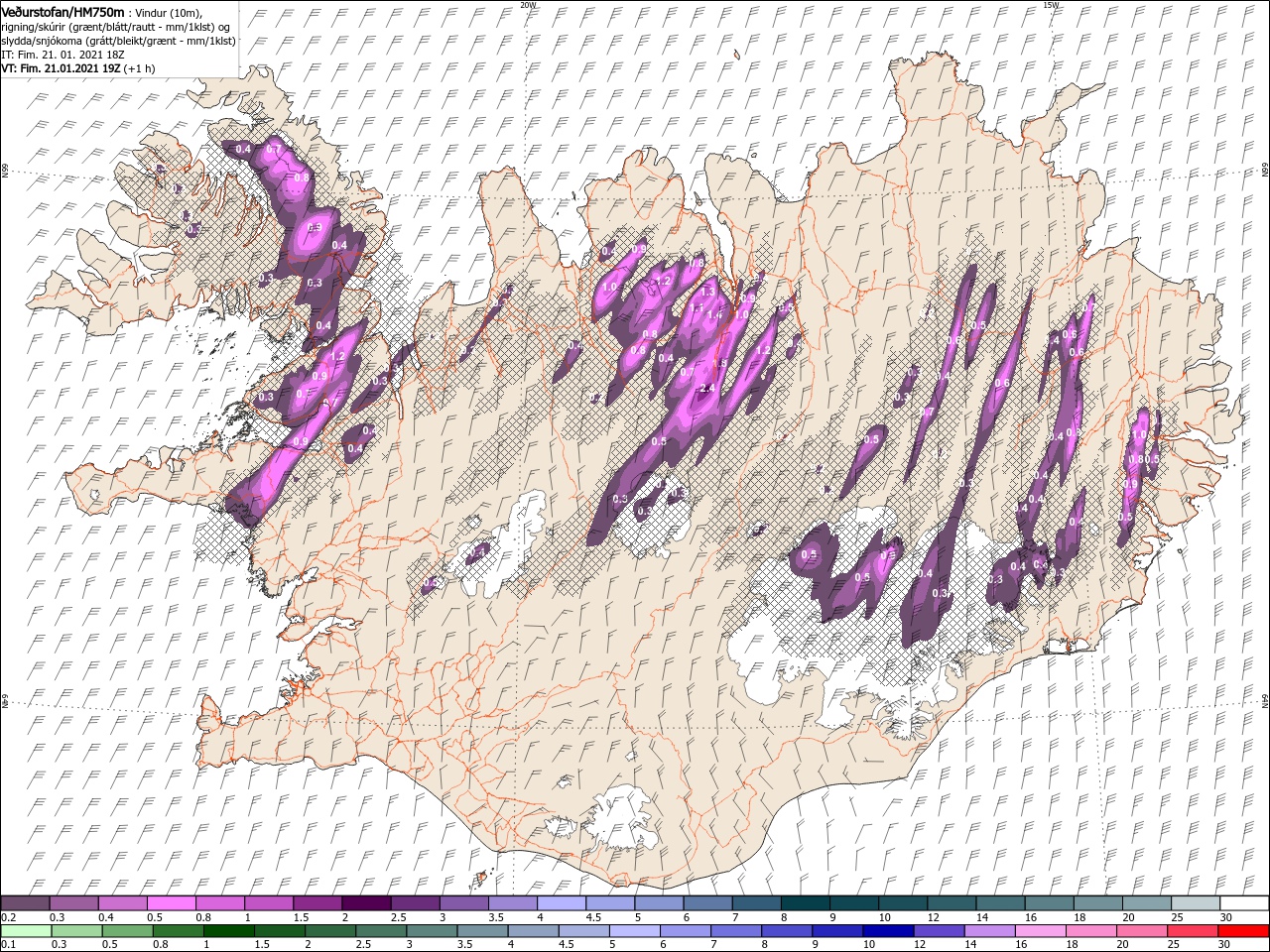Pick the first dark mauve 0.2 swatch in top row
This screenshot has height=952, width=1270.
[x=25, y=903]
